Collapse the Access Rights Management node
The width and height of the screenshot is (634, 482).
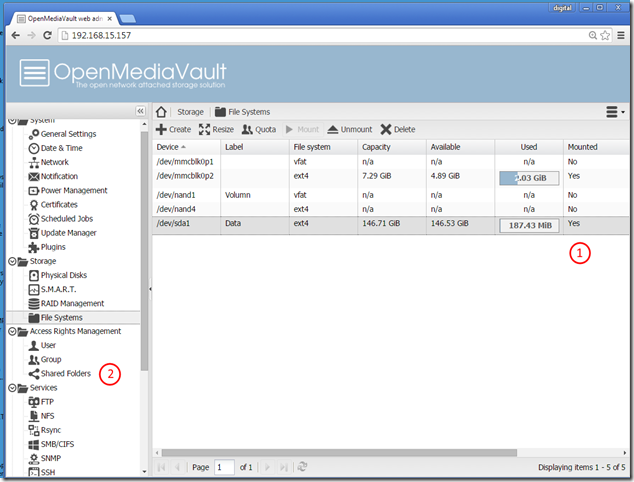(12, 332)
